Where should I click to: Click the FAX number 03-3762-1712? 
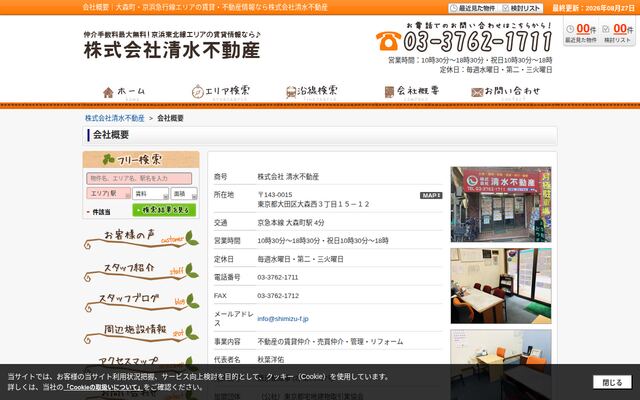tap(278, 296)
